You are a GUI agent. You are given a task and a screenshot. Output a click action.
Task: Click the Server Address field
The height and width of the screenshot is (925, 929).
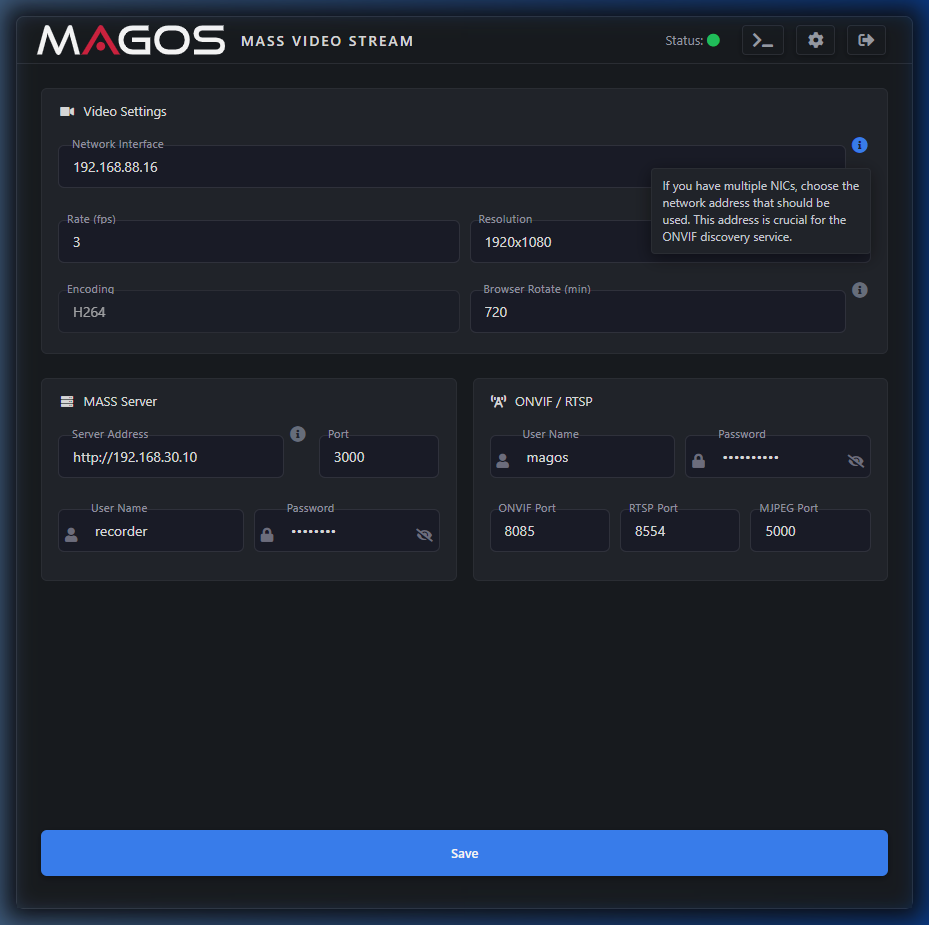(x=171, y=457)
